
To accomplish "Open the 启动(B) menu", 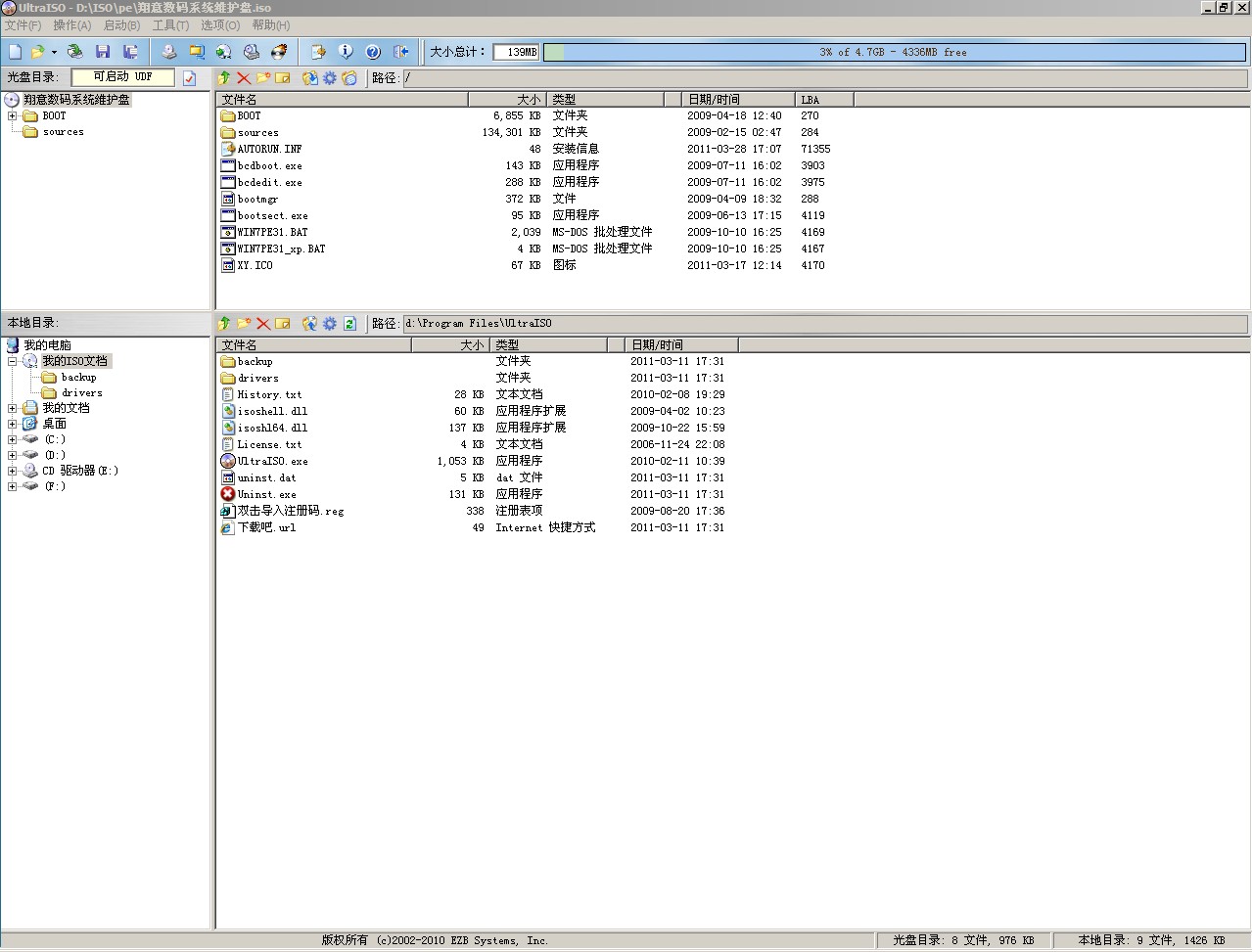I will pyautogui.click(x=121, y=25).
